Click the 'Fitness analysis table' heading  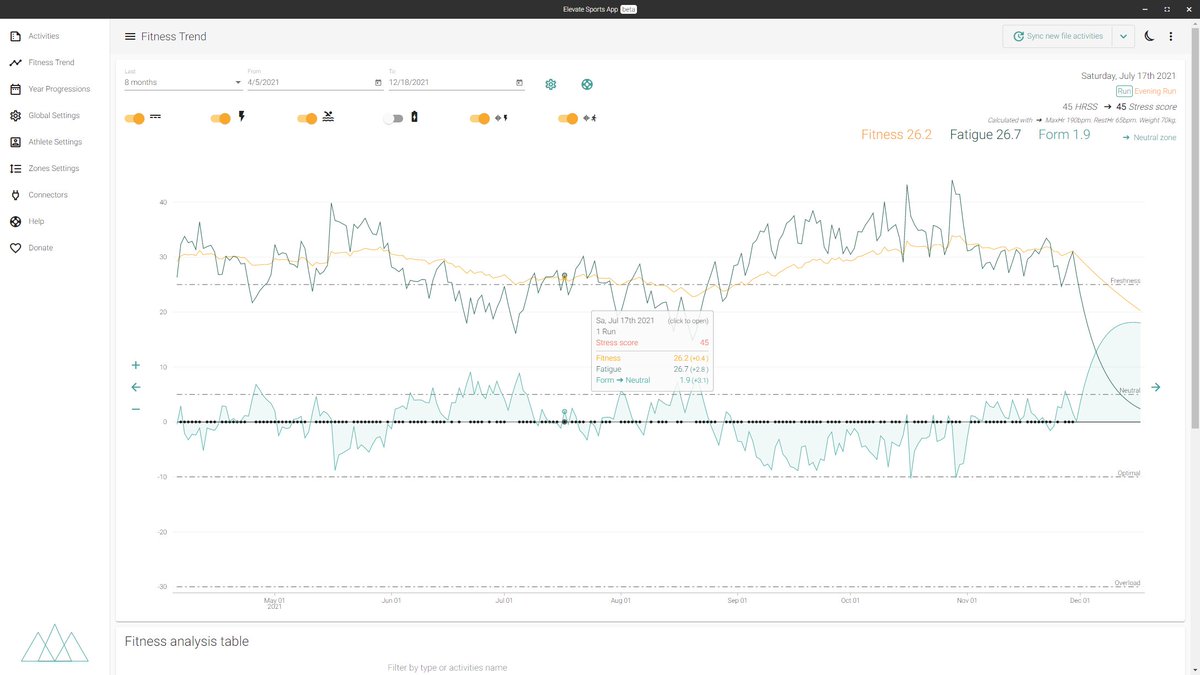pyautogui.click(x=187, y=641)
